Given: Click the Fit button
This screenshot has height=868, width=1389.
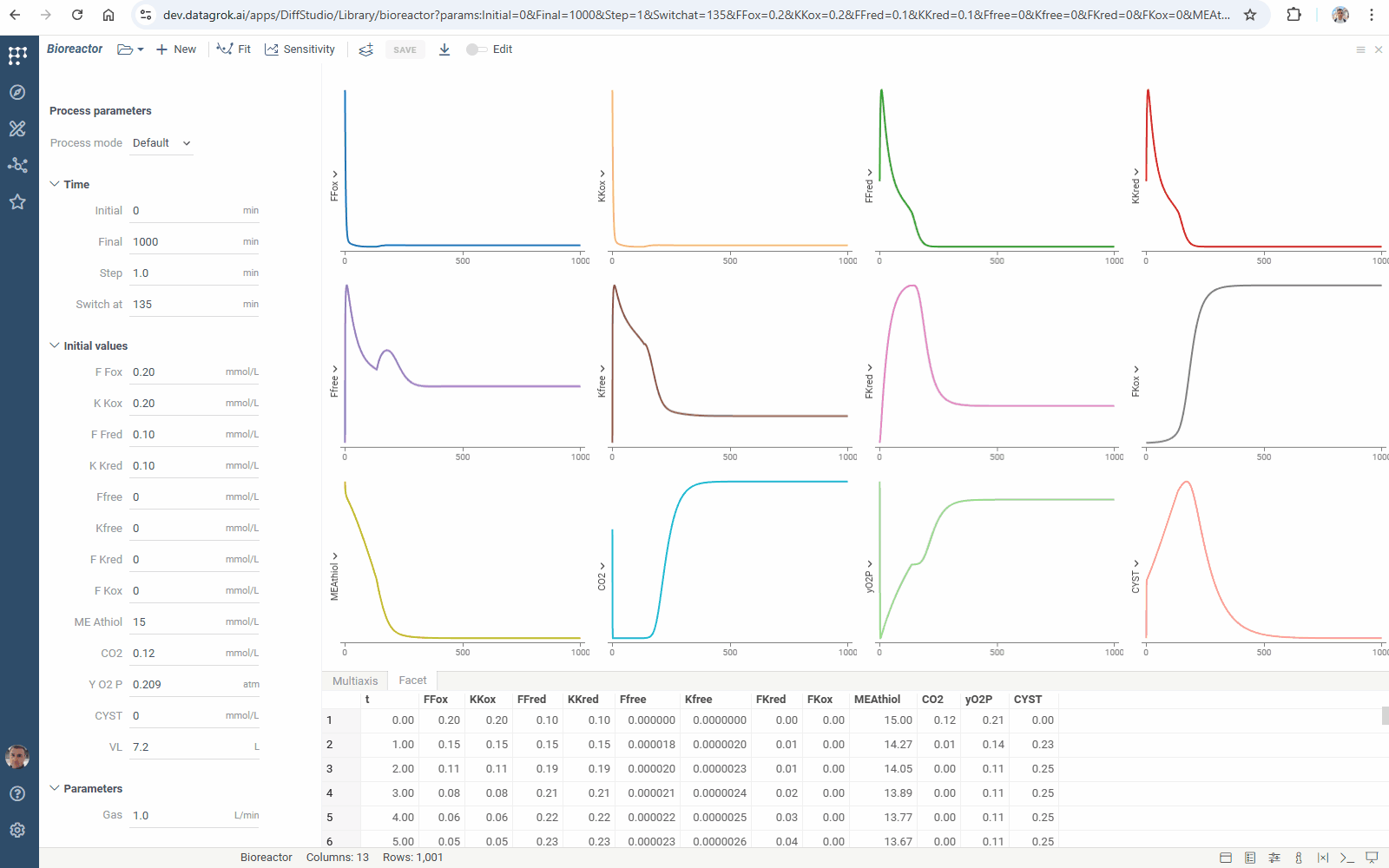Looking at the screenshot, I should pos(234,49).
